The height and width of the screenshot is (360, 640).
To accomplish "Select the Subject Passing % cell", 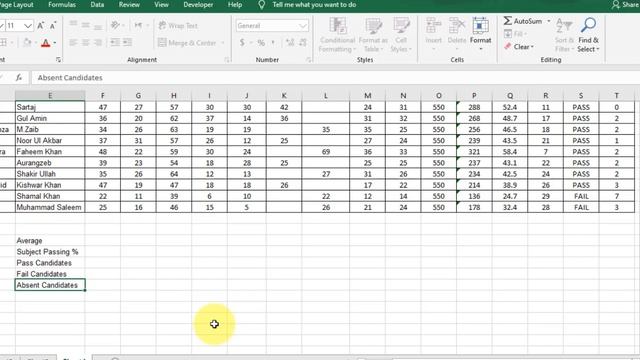I will (50, 252).
